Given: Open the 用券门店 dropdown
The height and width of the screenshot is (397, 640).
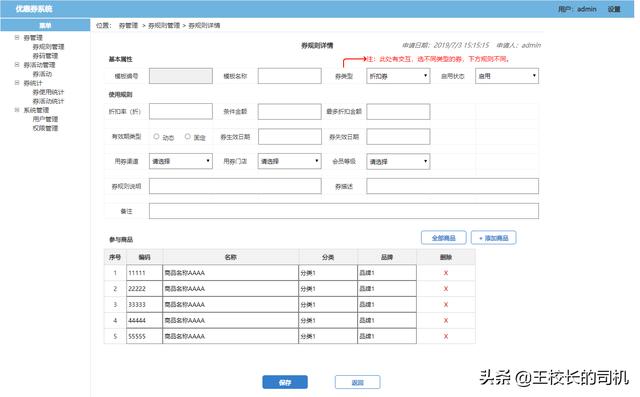Looking at the screenshot, I should [x=289, y=161].
